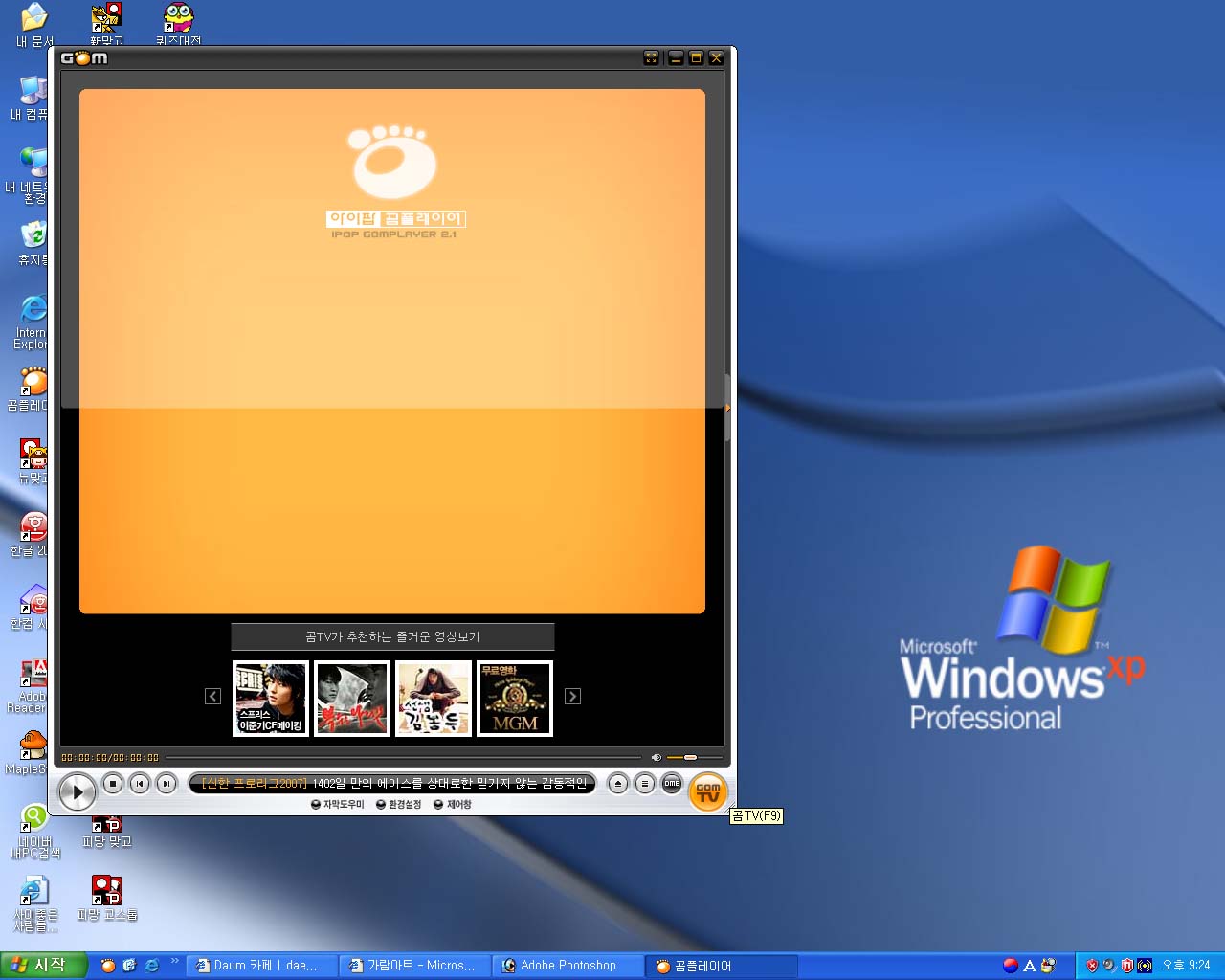Open 제어창 control panel
1225x980 pixels.
pos(453,805)
